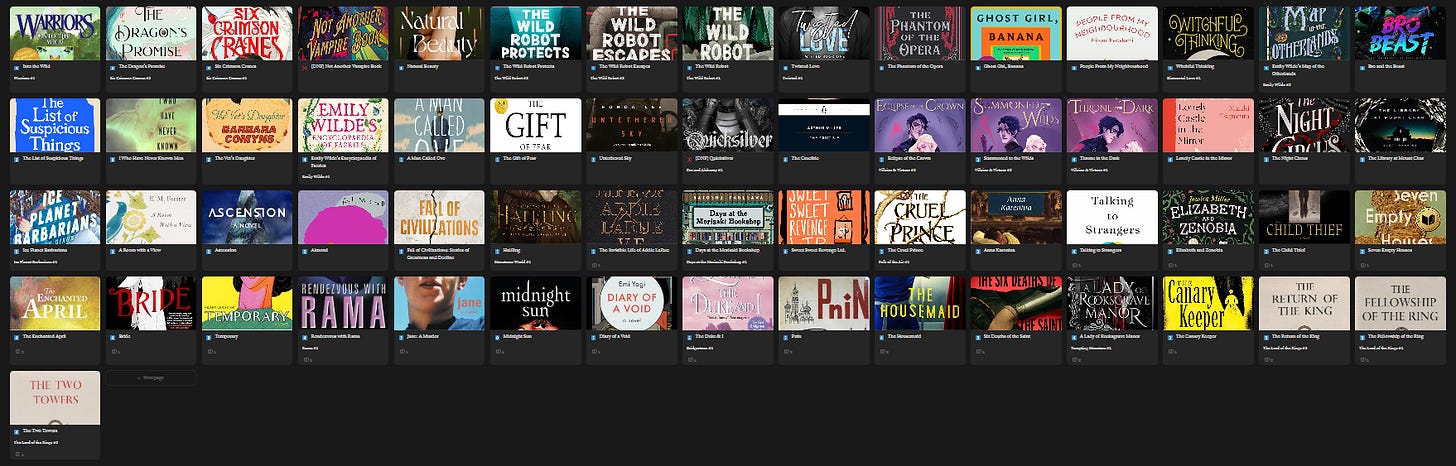Open the Ascension novel cover
Viewport: 1456px width, 466px height.
point(247,217)
